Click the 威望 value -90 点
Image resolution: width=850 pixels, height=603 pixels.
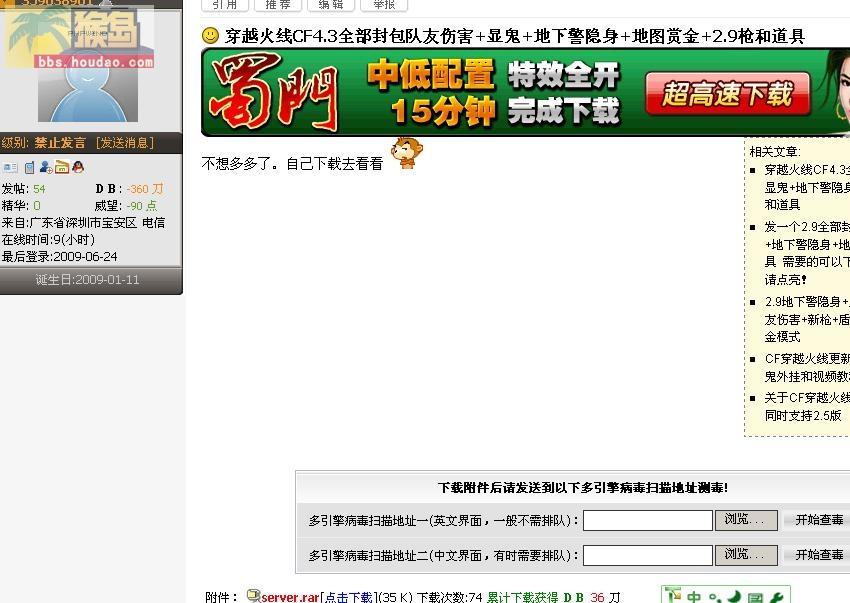point(142,206)
